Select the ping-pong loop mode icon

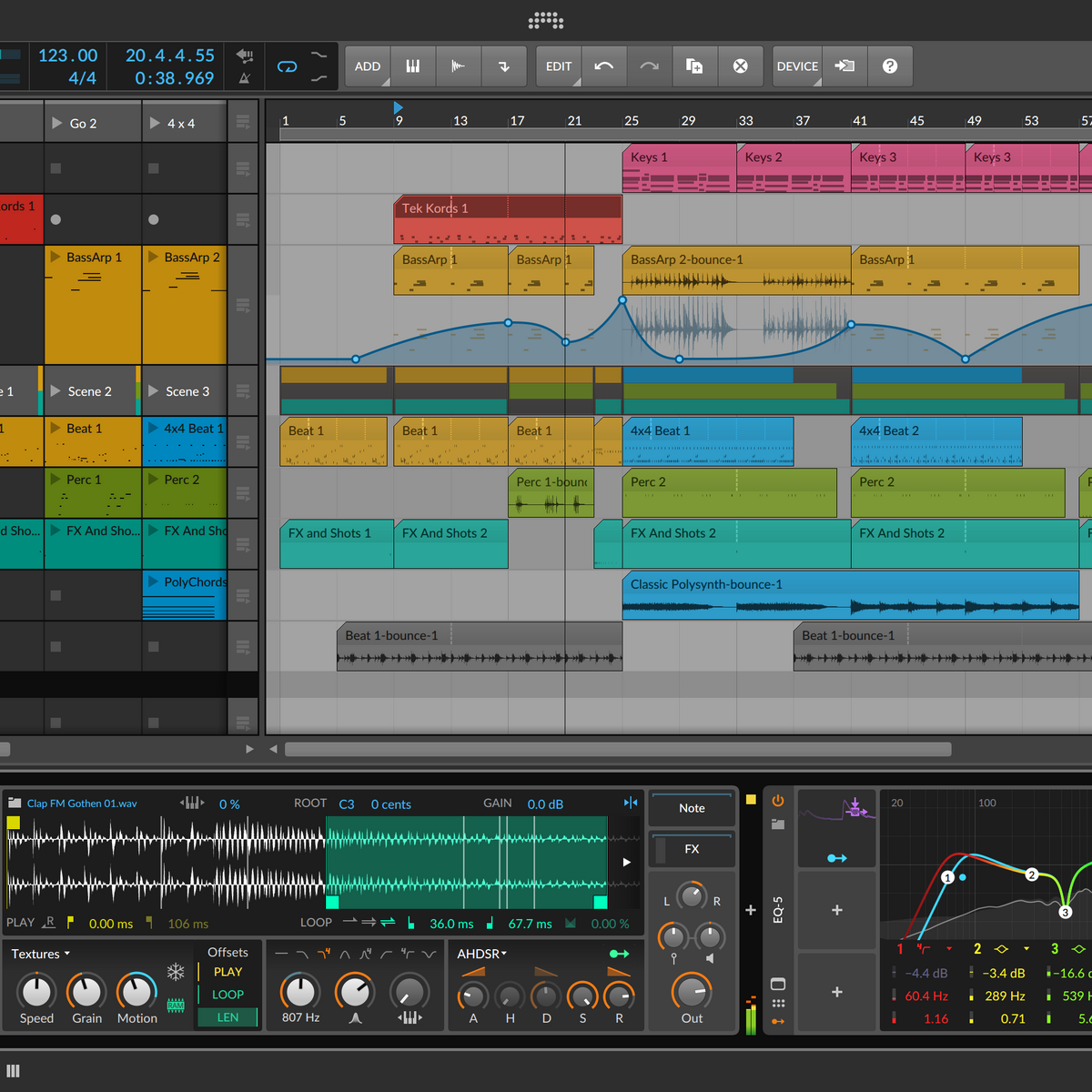click(x=388, y=923)
